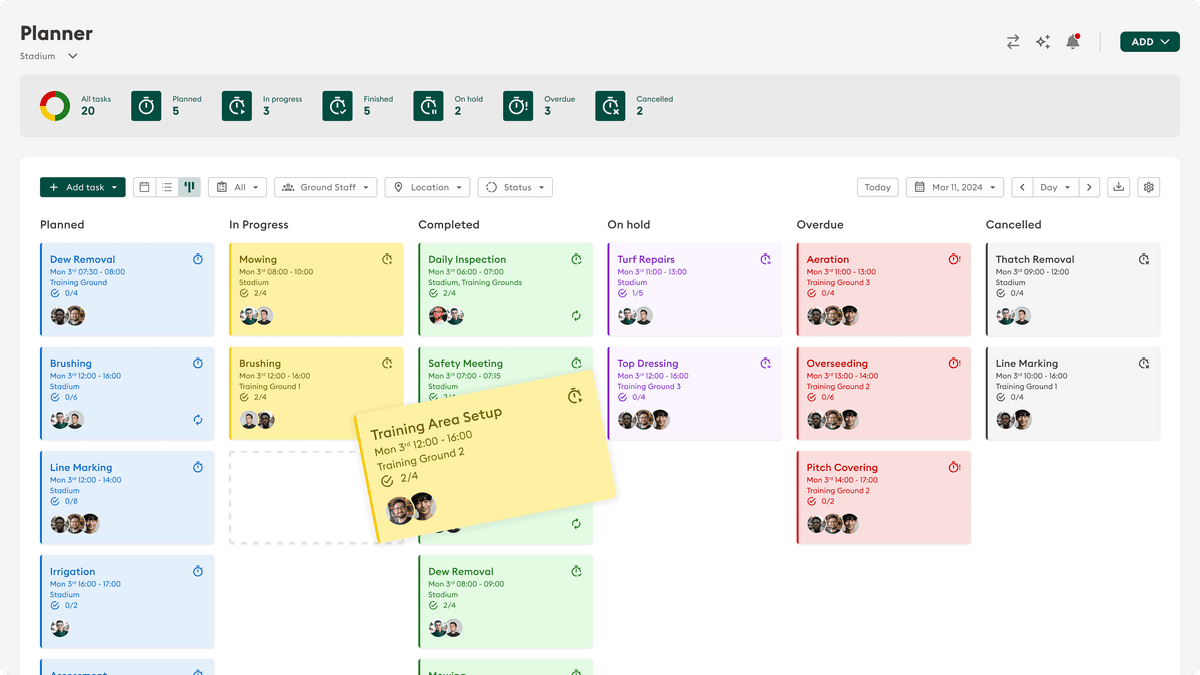1200x675 pixels.
Task: Open notifications via the bell icon
Action: pyautogui.click(x=1073, y=41)
